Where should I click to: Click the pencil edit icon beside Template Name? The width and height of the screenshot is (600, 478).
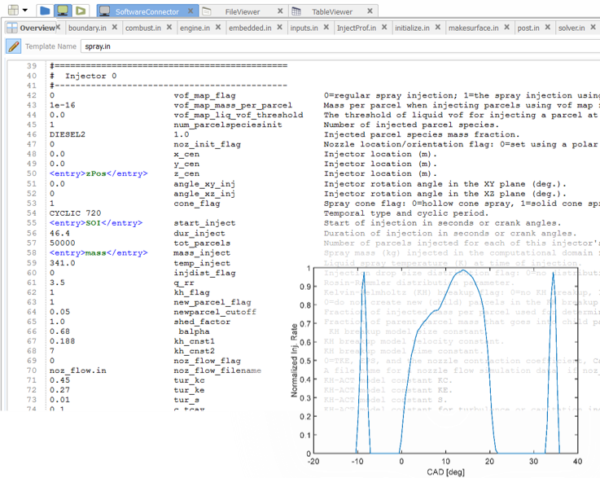pyautogui.click(x=14, y=46)
